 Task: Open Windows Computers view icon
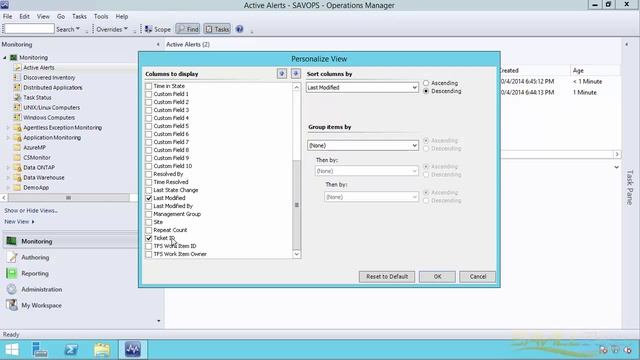pyautogui.click(x=17, y=117)
